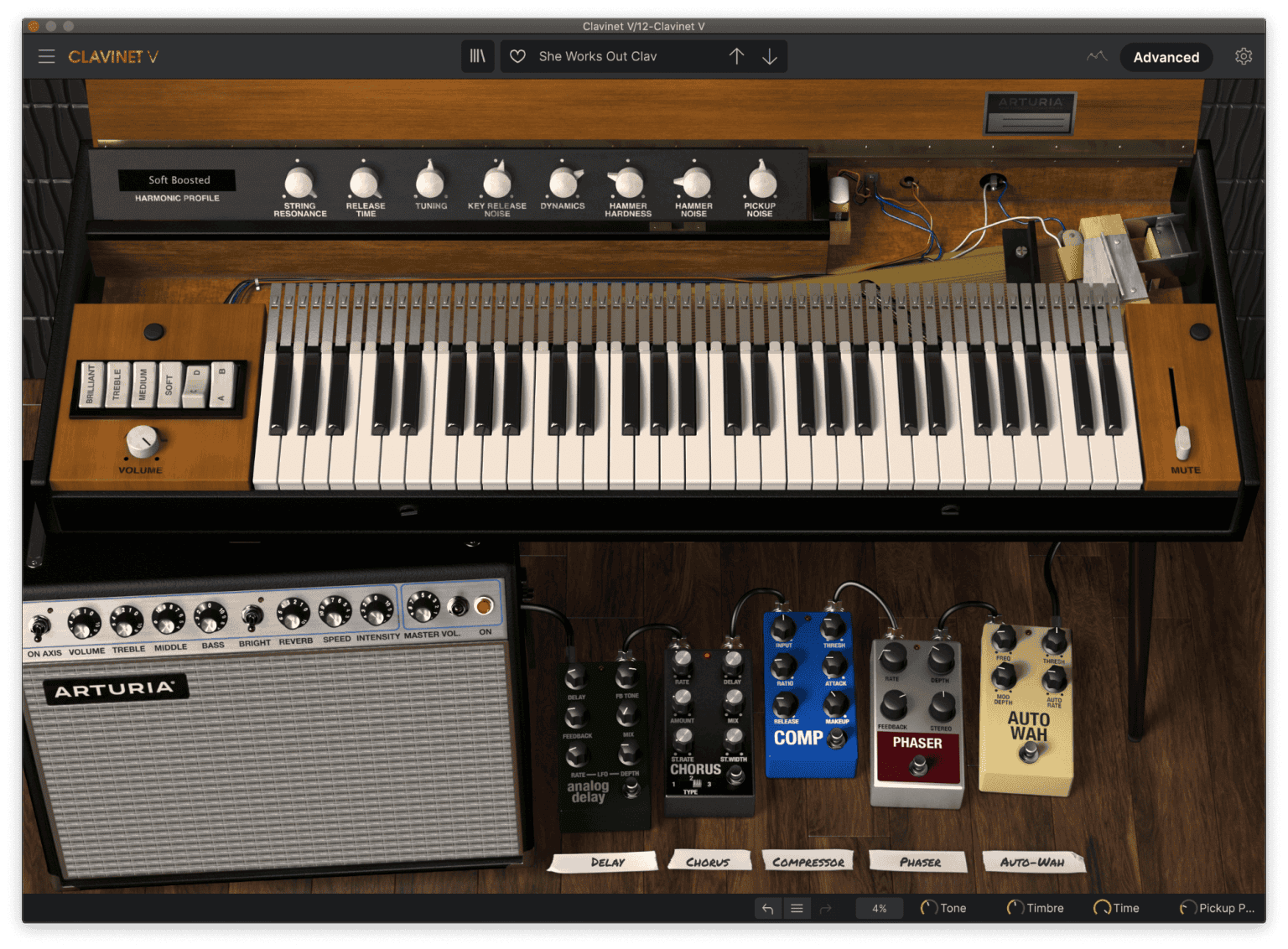Open the Harmonic Profile Soft Boosted selector
Viewport: 1288px width, 949px height.
[x=178, y=180]
